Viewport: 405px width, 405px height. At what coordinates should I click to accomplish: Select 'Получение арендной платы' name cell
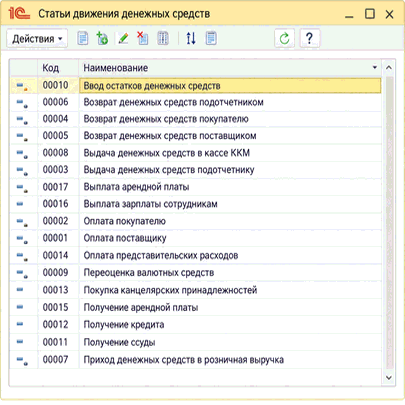tap(230, 307)
